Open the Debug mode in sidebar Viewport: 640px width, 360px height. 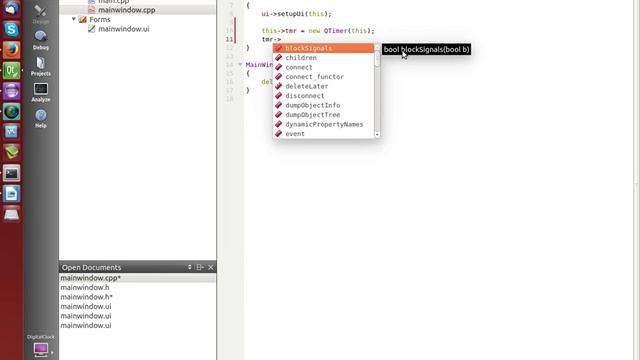(40, 40)
